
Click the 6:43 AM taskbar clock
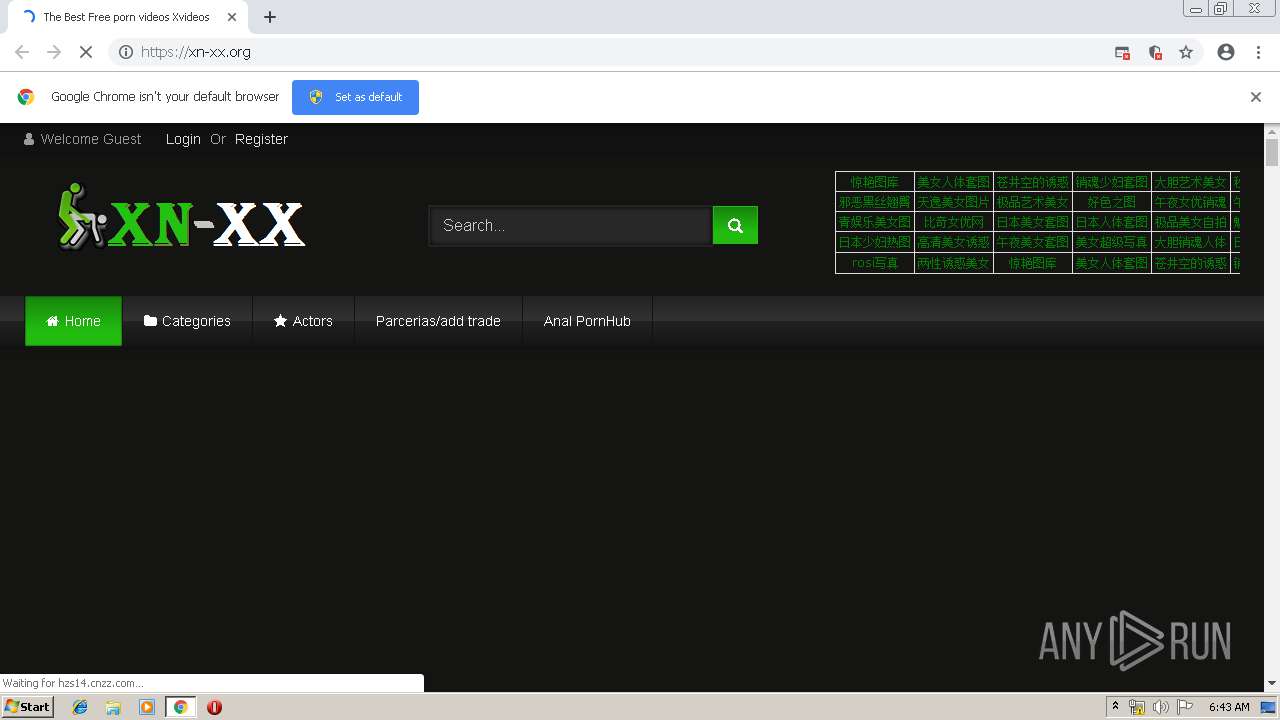[x=1228, y=707]
